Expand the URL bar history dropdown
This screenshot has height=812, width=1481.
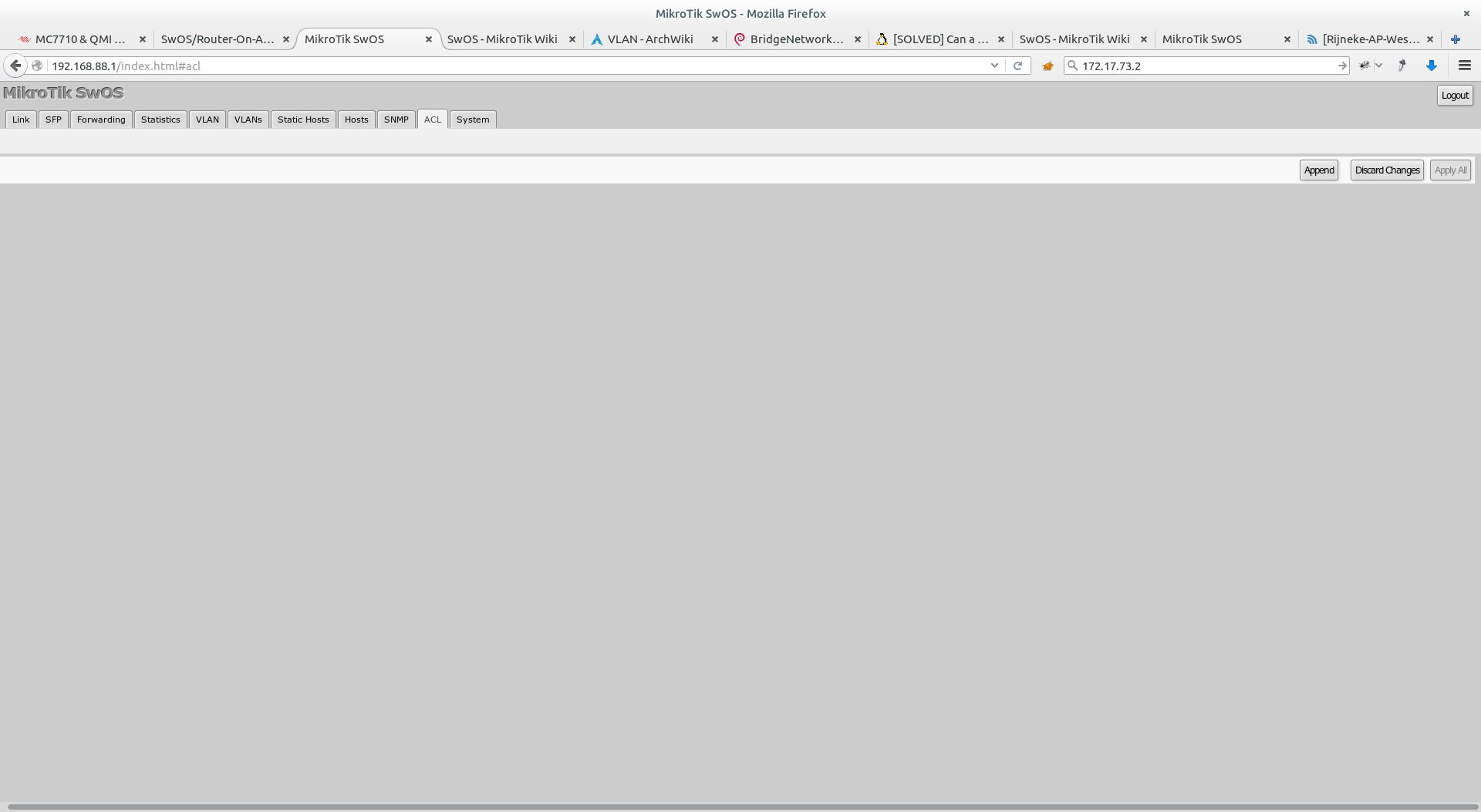point(994,66)
